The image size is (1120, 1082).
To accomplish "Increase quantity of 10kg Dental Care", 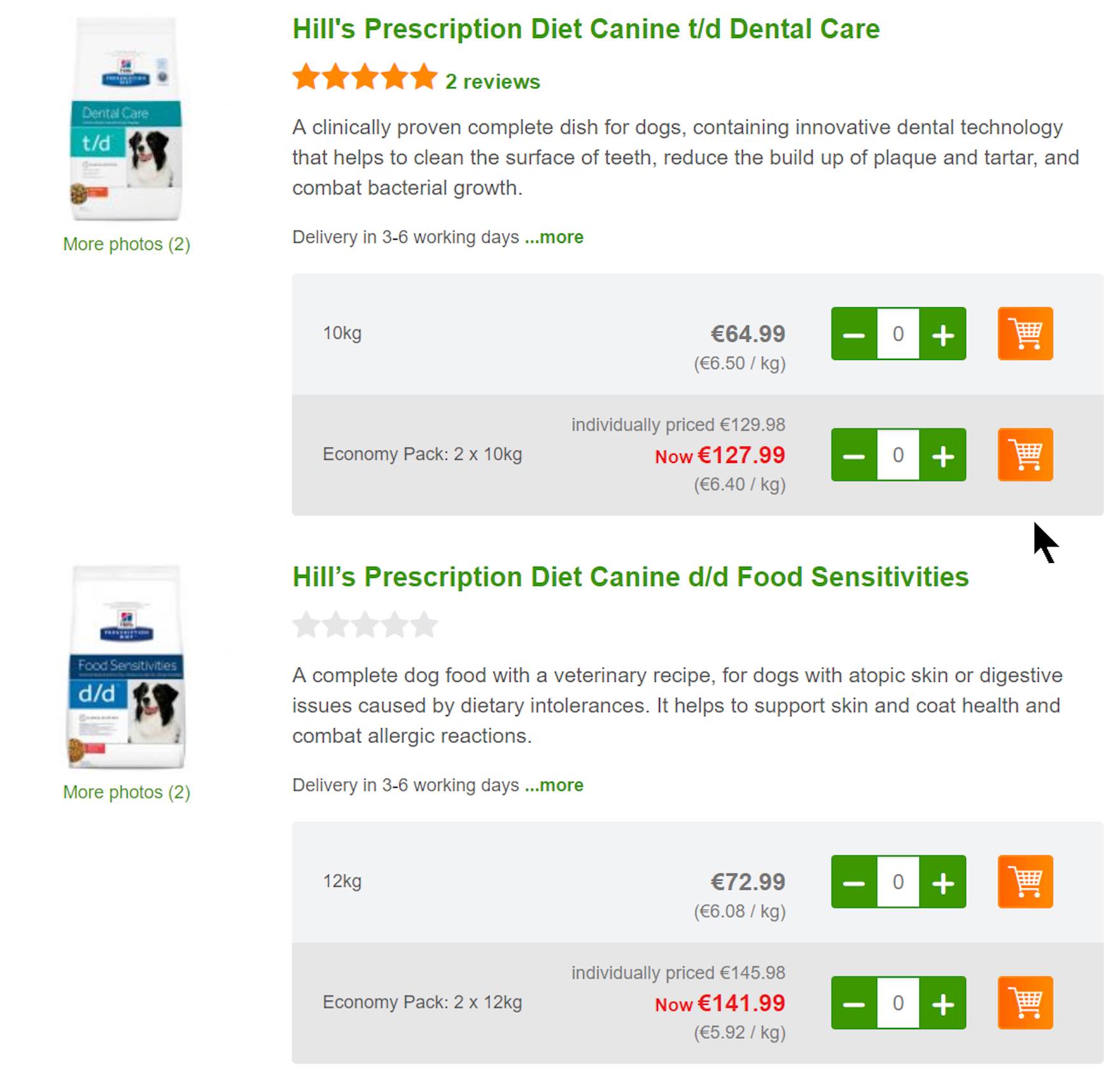I will pos(943,334).
